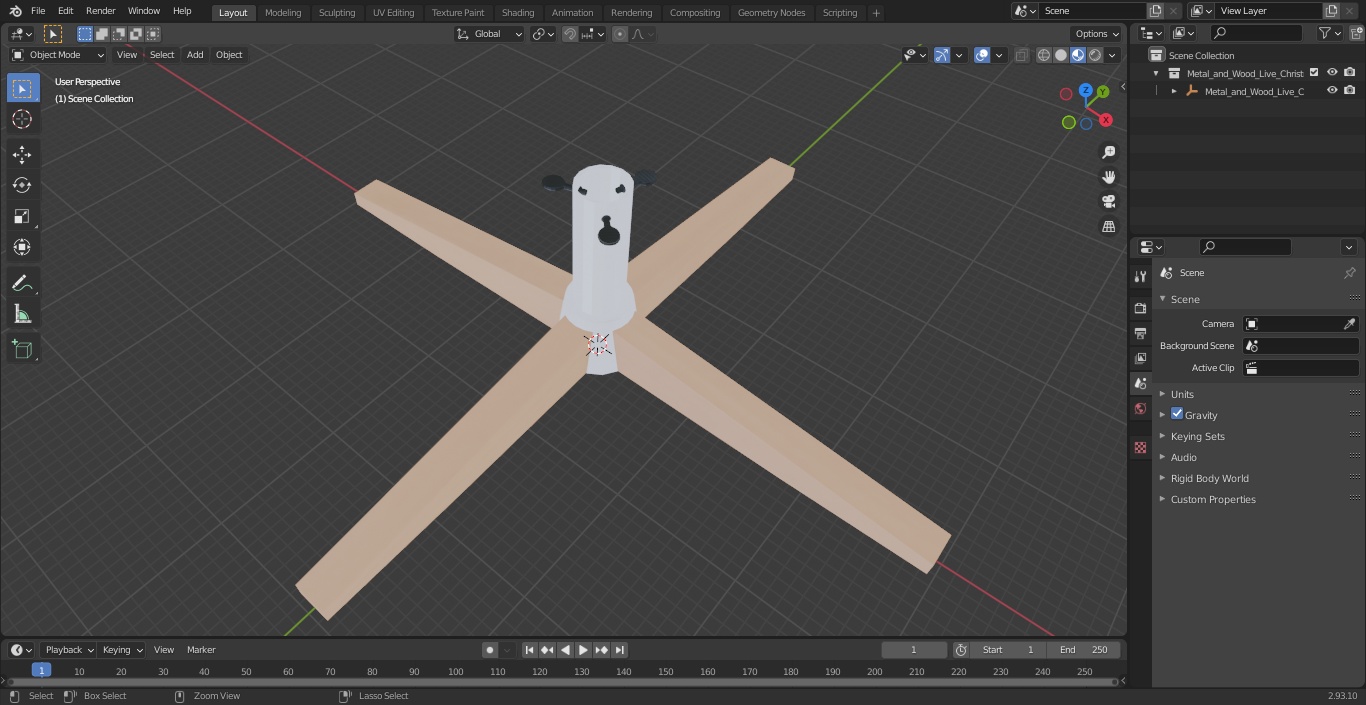Toggle the camera view icon
The image size is (1366, 705).
(1108, 202)
